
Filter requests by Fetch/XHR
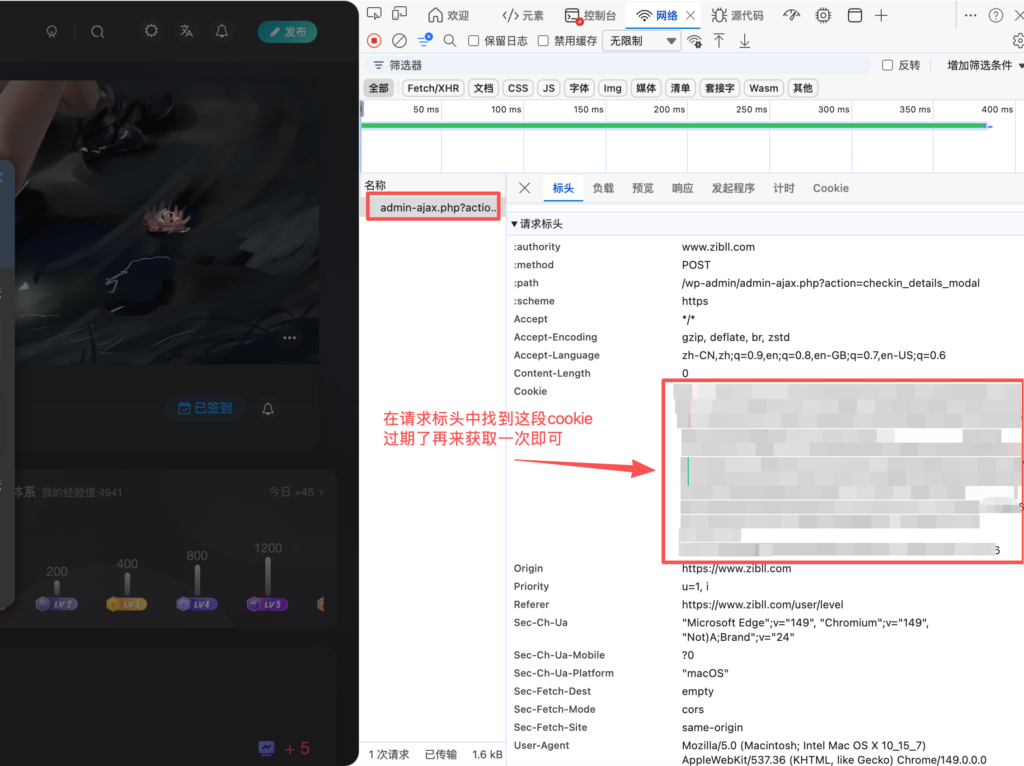(x=433, y=88)
